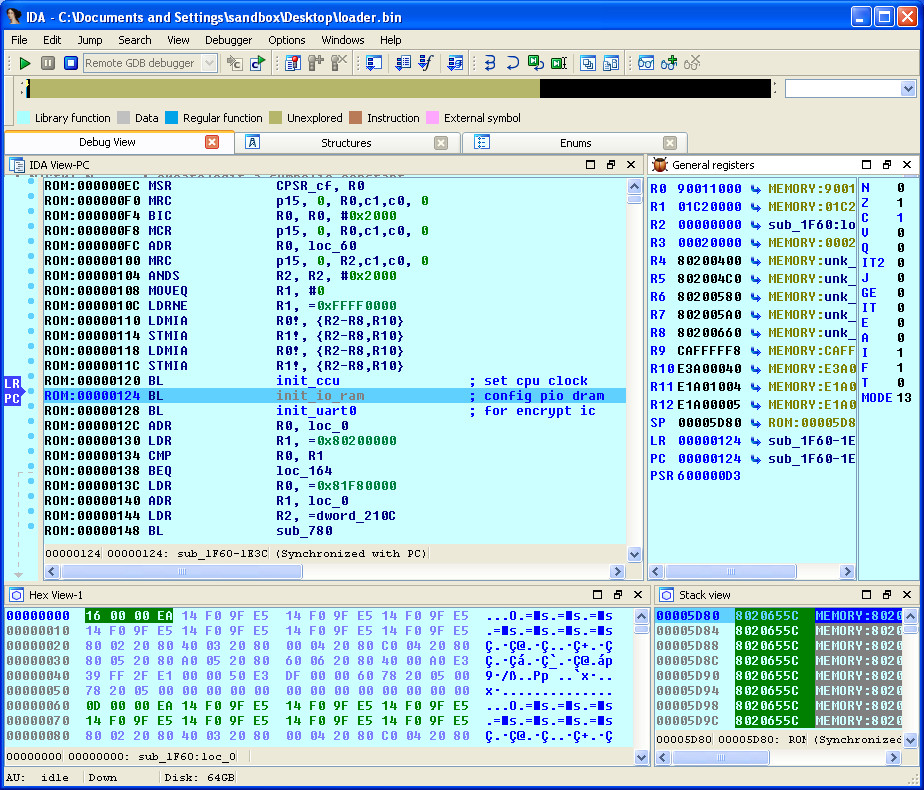Close the General registers panel
924x790 pixels.
coord(907,165)
